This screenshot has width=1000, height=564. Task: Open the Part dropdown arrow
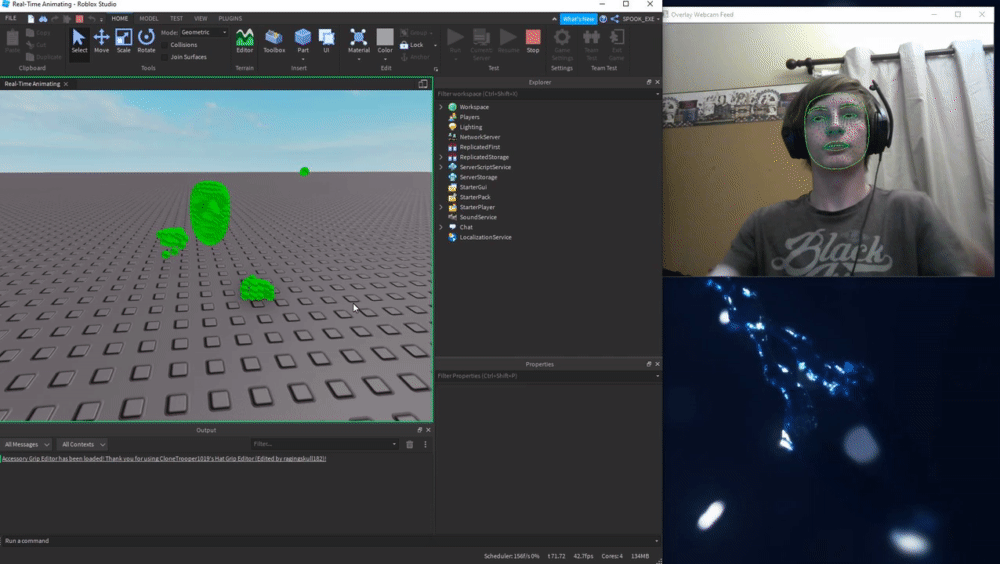tap(303, 59)
